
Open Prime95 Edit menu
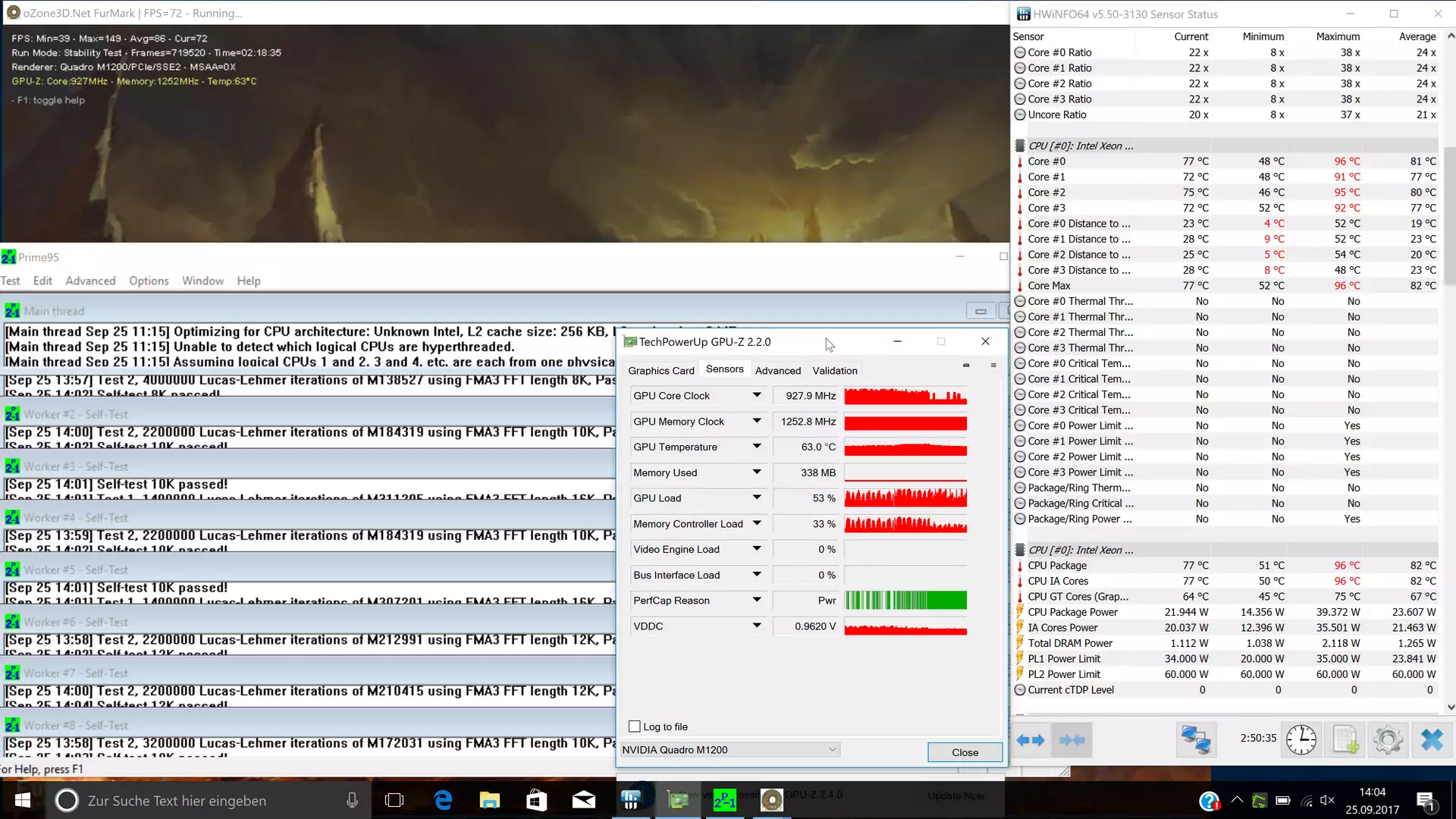coord(42,281)
